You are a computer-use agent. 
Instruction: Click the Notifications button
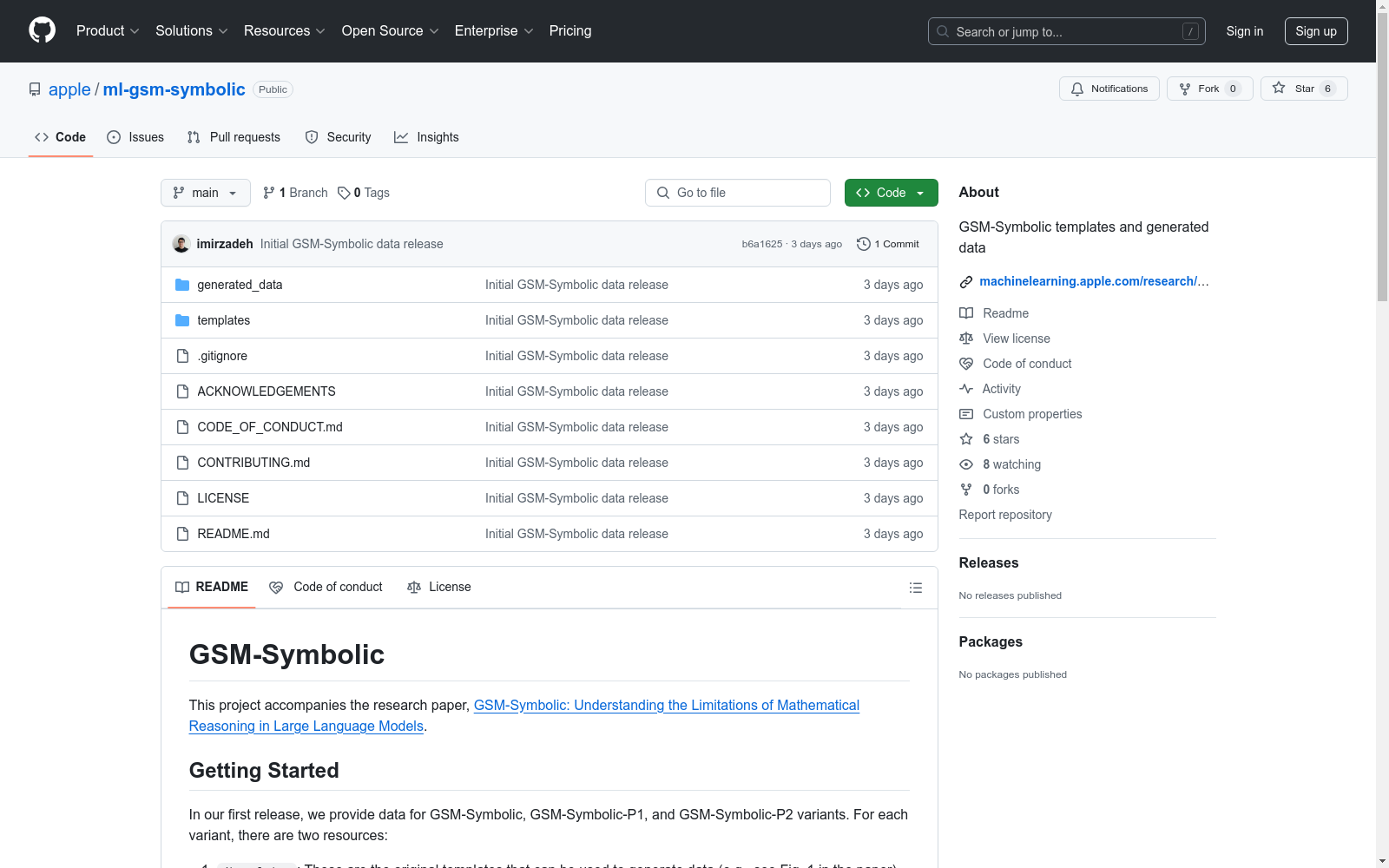point(1109,89)
